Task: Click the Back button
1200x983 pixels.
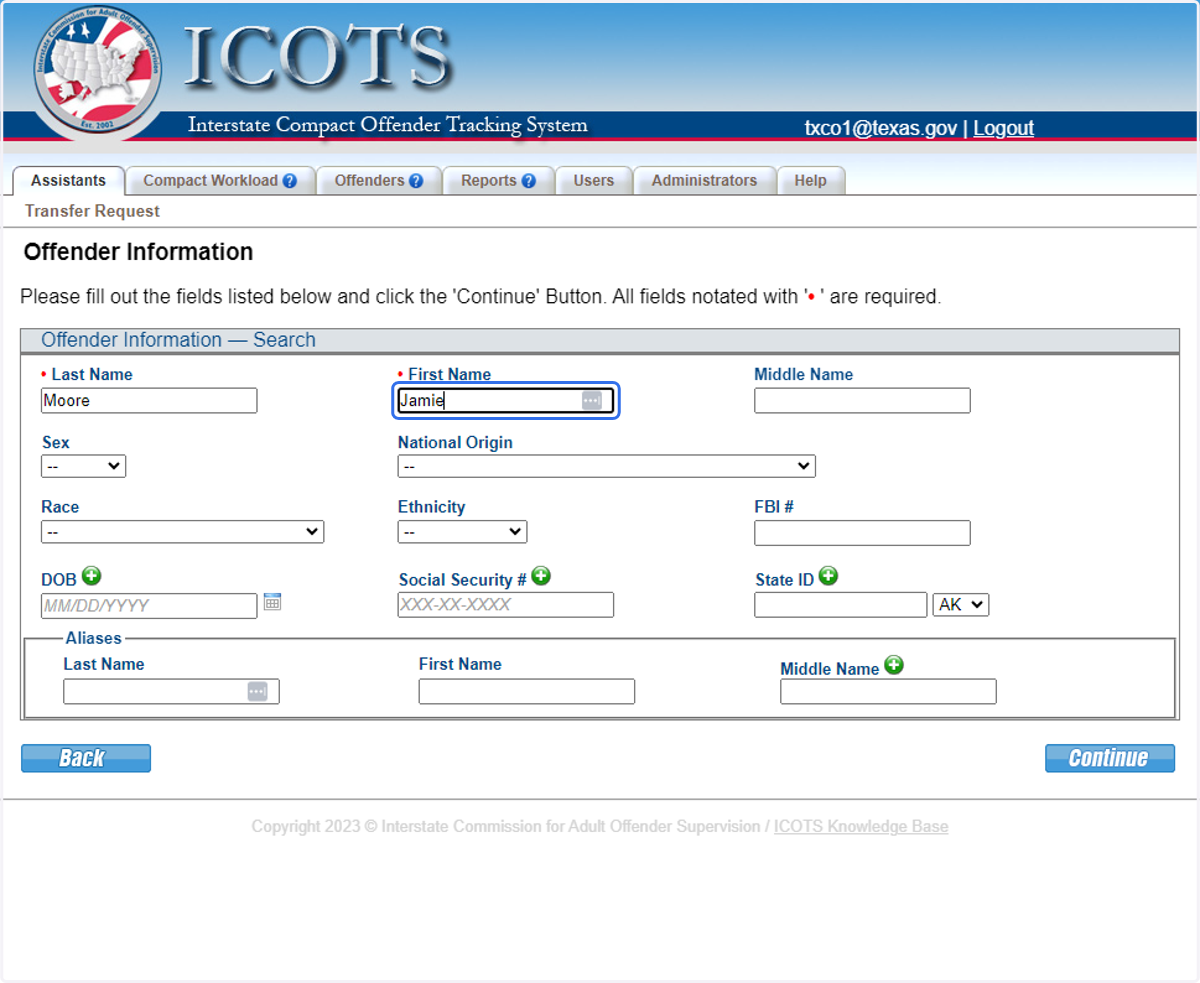Action: pos(86,758)
